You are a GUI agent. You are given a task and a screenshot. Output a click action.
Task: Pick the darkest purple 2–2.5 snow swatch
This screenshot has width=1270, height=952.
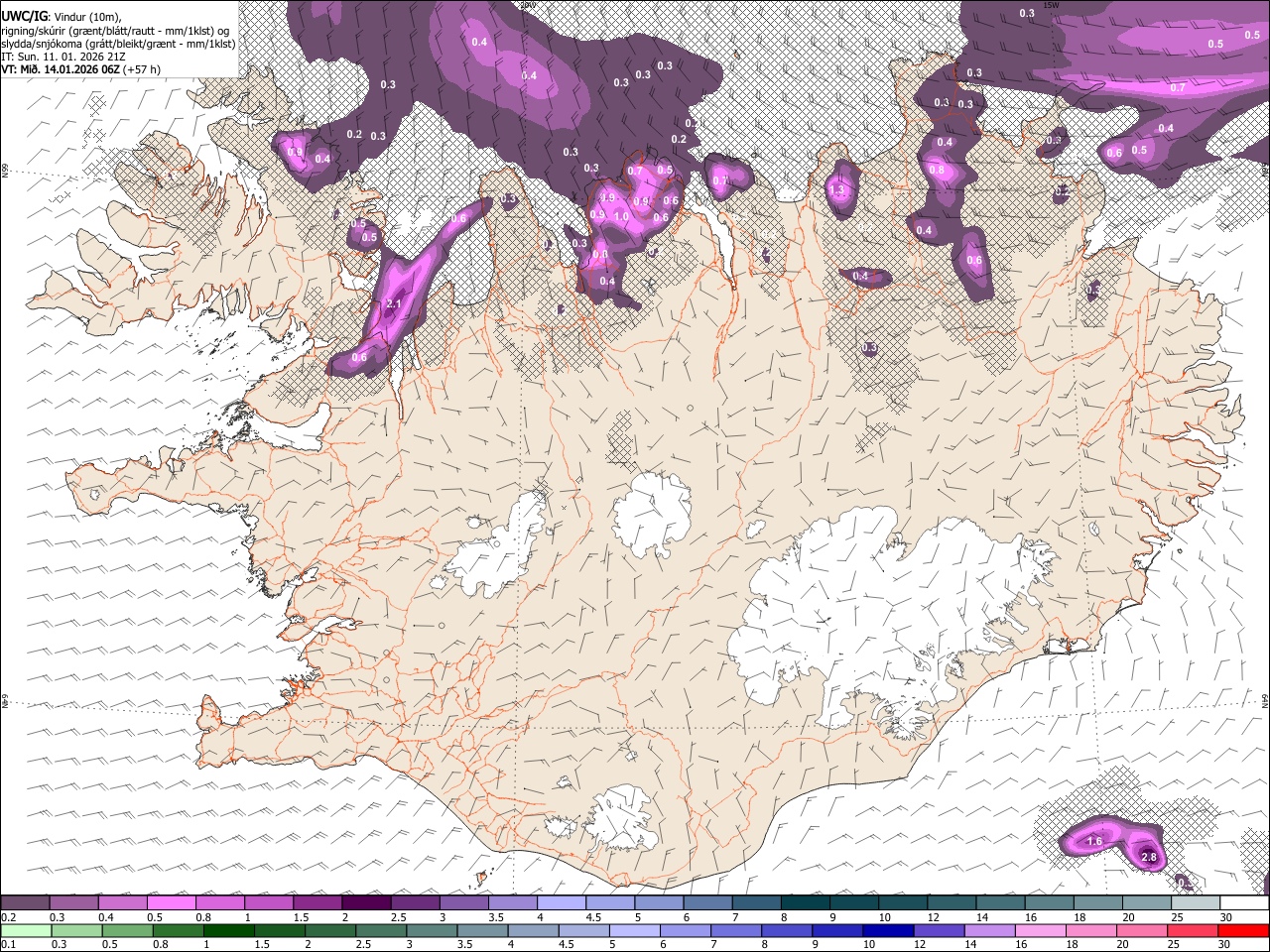[367, 903]
